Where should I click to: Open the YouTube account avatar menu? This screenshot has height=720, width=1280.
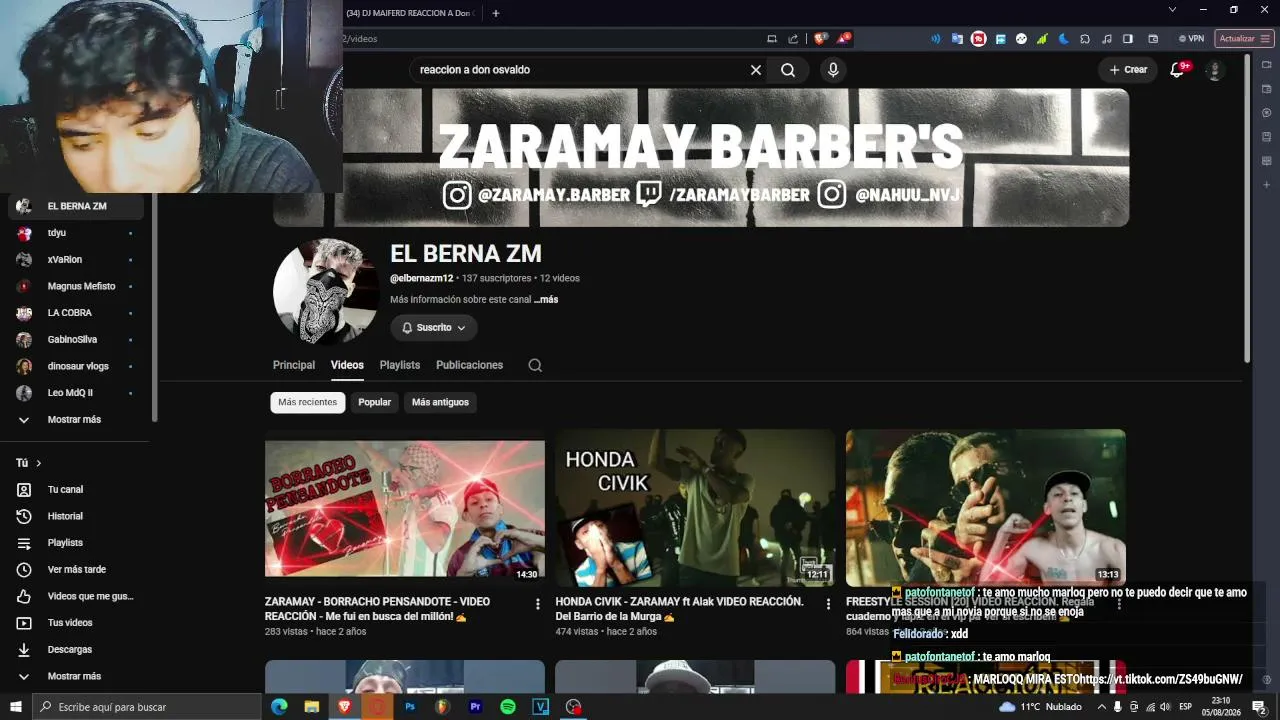pyautogui.click(x=1214, y=70)
